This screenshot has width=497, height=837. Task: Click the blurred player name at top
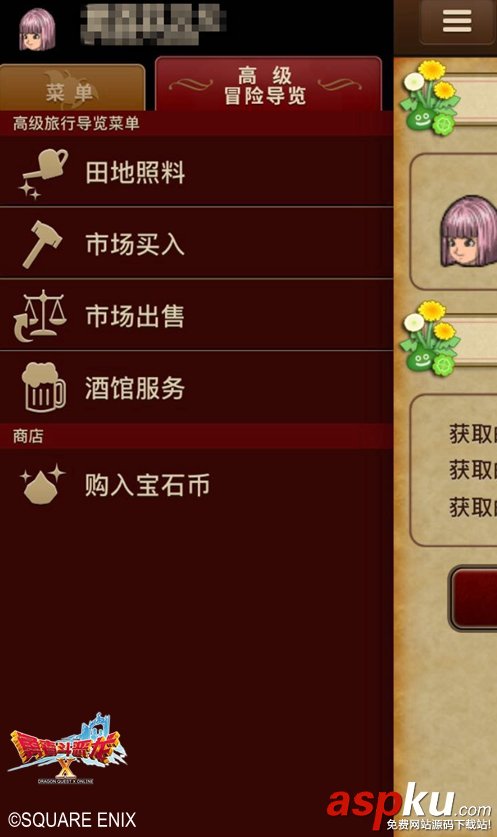pyautogui.click(x=153, y=23)
